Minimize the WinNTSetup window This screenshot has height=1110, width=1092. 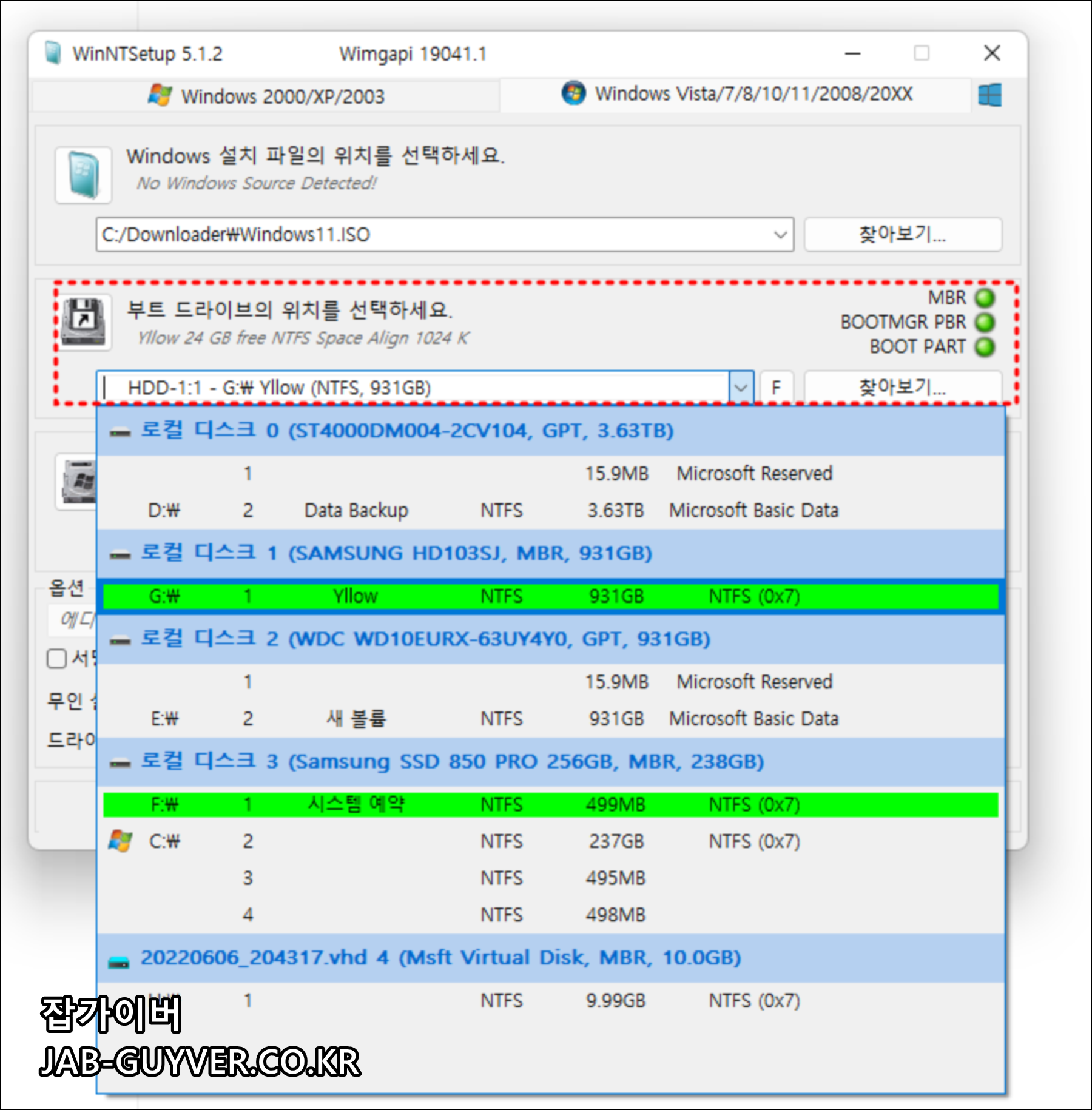pos(852,53)
